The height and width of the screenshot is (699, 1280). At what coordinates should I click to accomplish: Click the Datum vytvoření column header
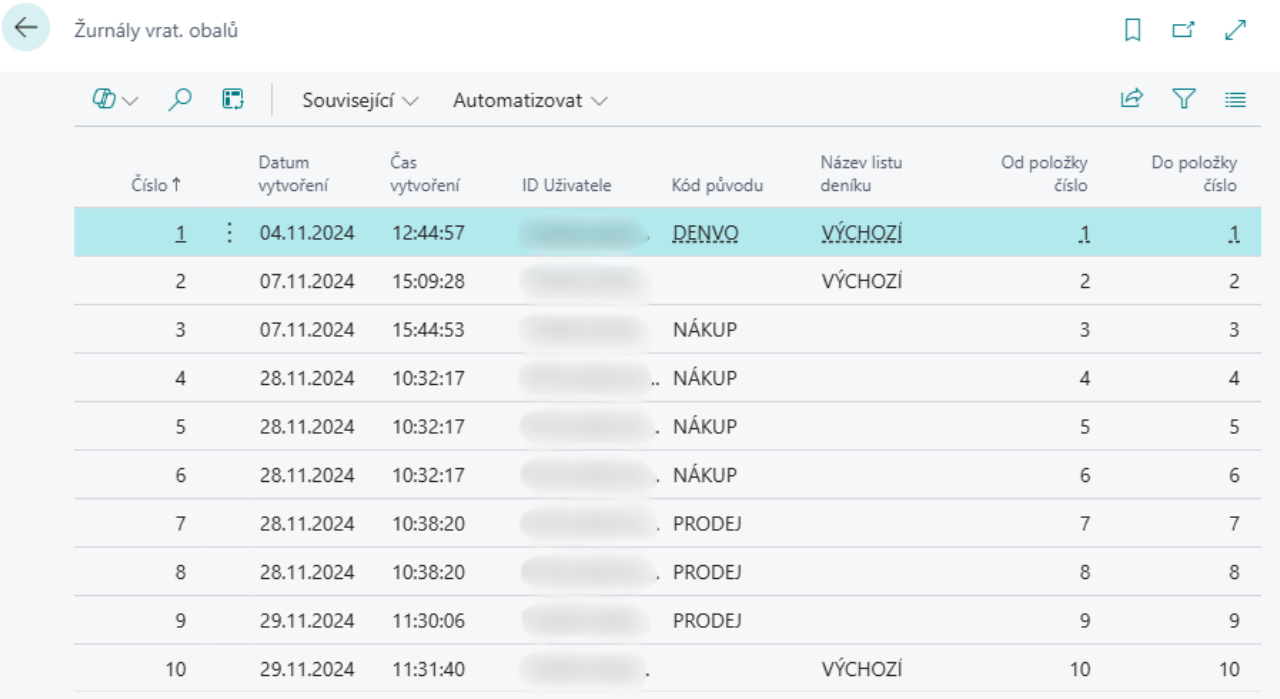pos(293,174)
